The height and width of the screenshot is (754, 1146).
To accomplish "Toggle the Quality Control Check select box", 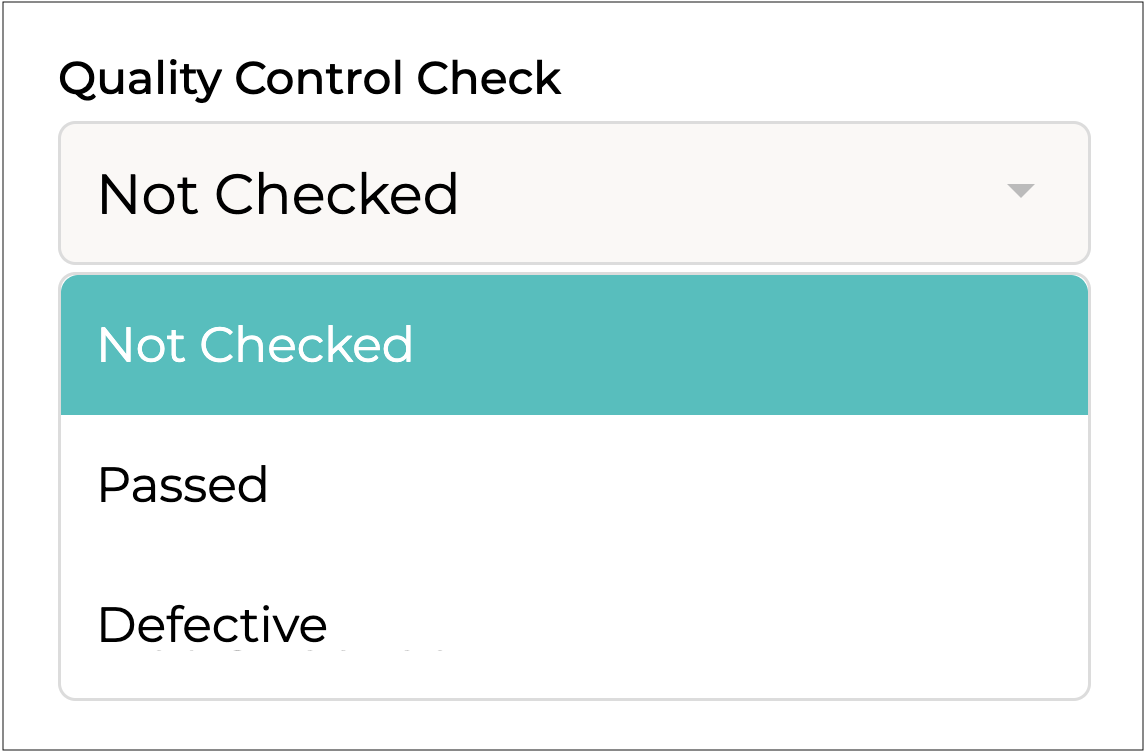I will click(x=574, y=193).
